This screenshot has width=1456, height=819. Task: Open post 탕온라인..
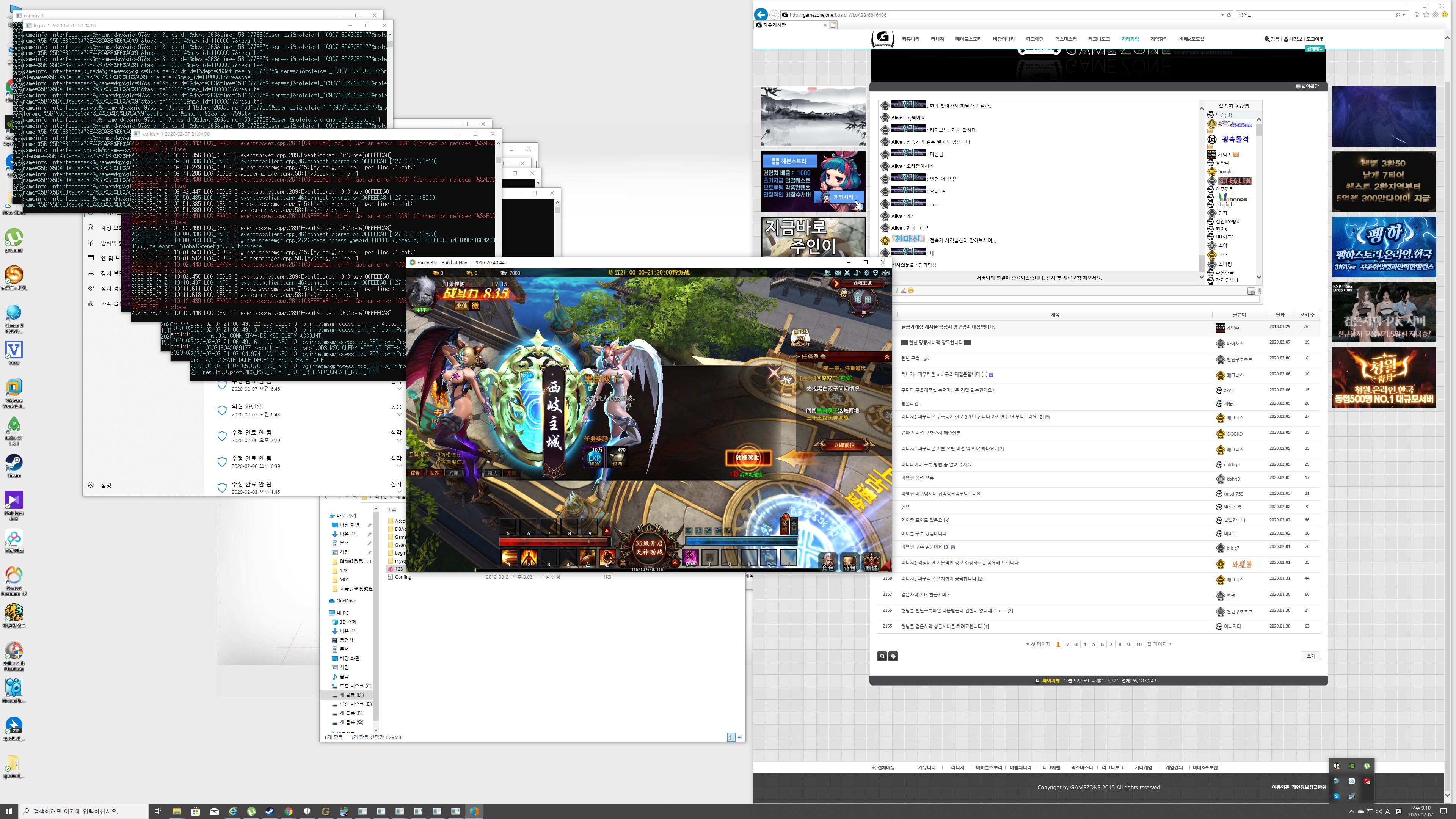(x=910, y=403)
